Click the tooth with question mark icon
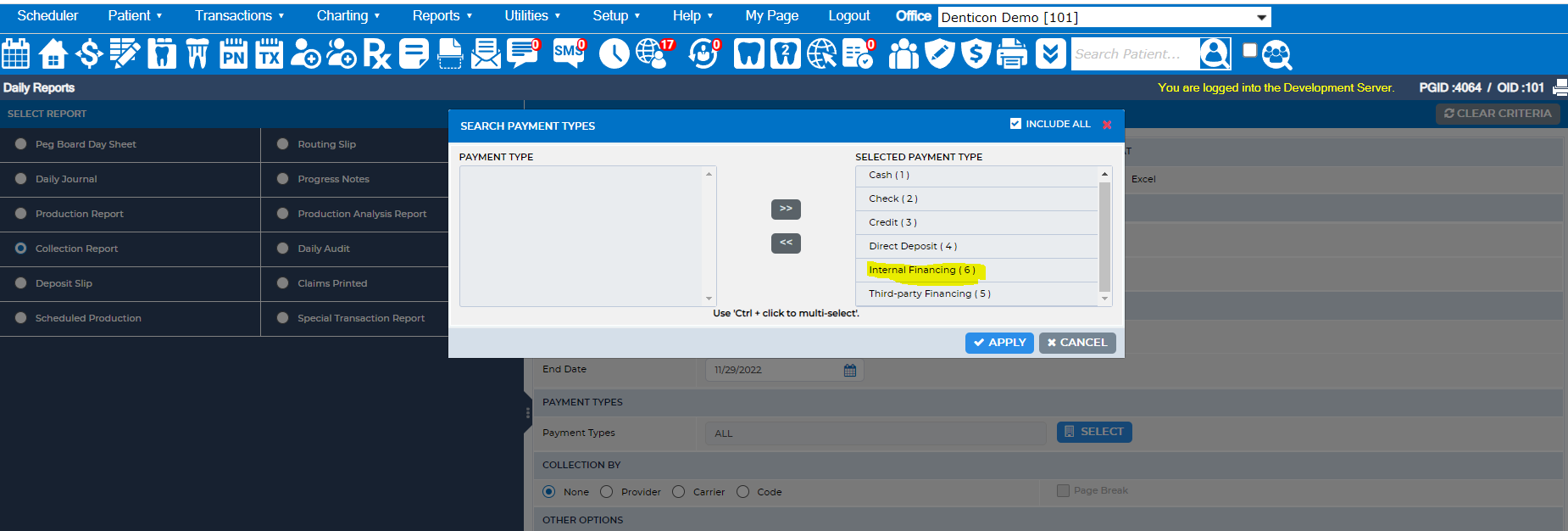Image resolution: width=1568 pixels, height=531 pixels. point(786,54)
